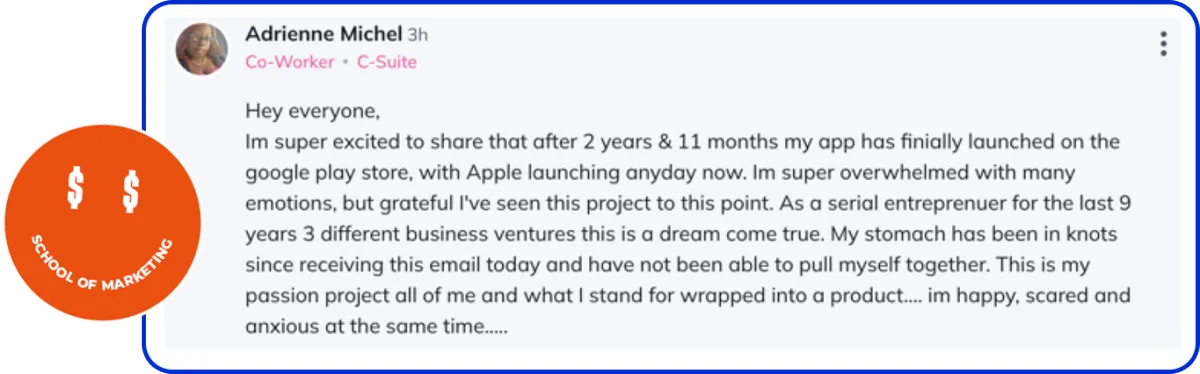
Task: Open Adrienne Michel's profile name link
Action: [324, 34]
